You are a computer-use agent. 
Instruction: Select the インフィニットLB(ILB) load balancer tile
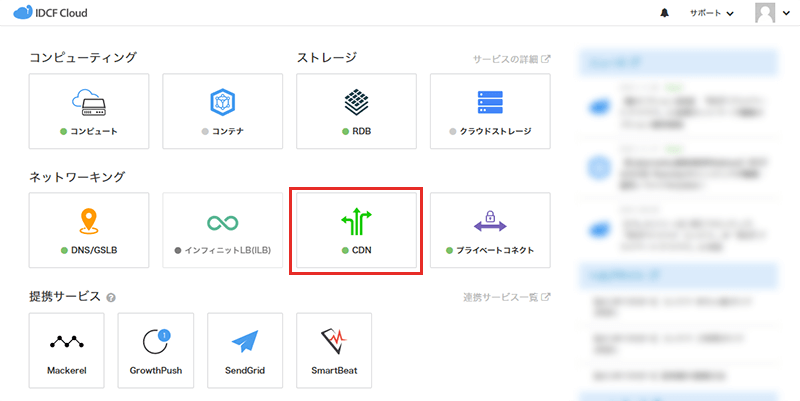point(222,230)
